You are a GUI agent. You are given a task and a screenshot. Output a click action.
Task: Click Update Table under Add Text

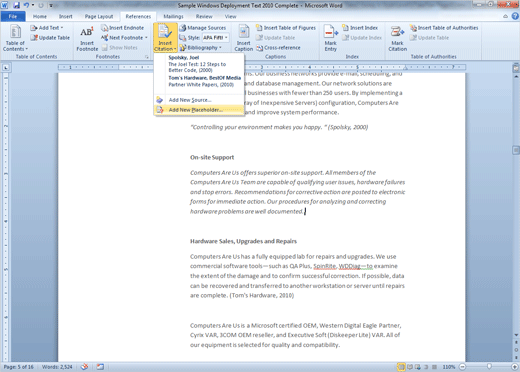tap(50, 38)
